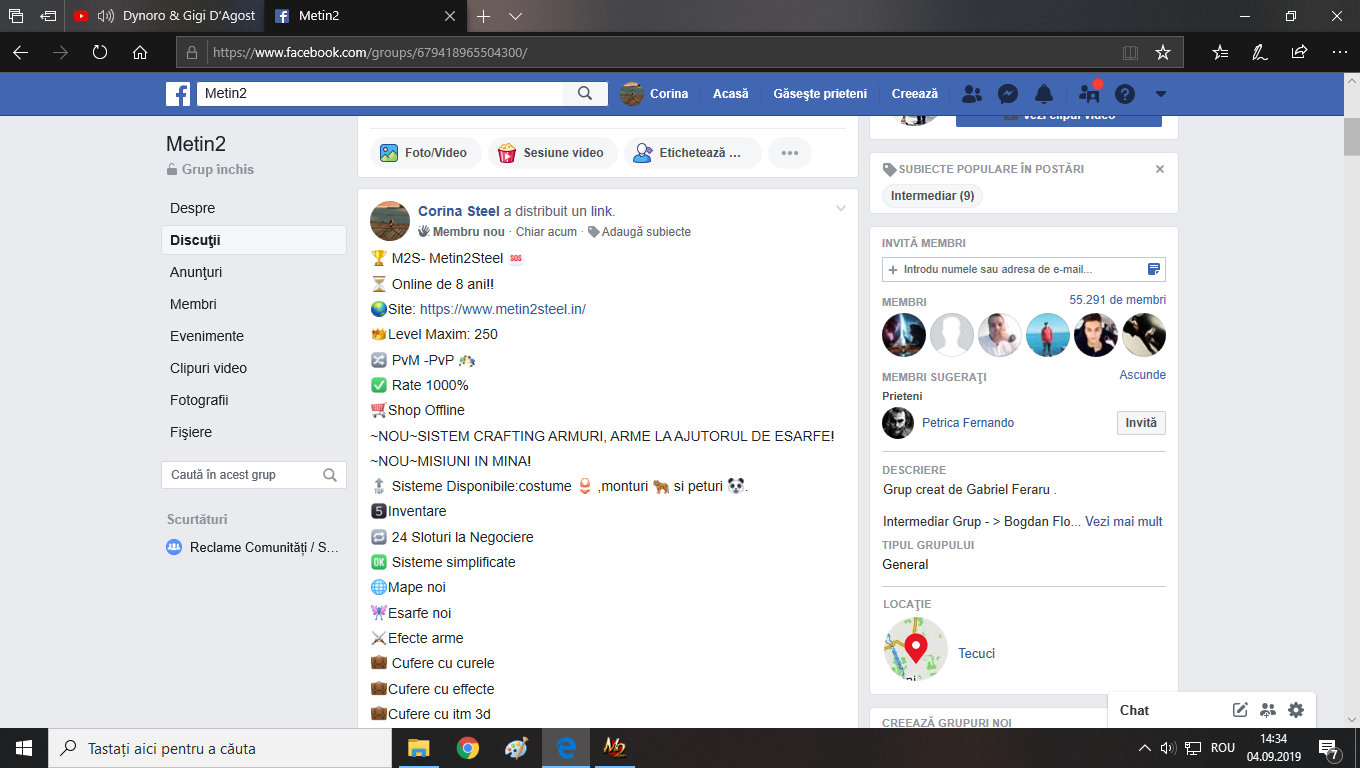The width and height of the screenshot is (1360, 768).
Task: Open Messenger icon in top bar
Action: pos(1008,94)
